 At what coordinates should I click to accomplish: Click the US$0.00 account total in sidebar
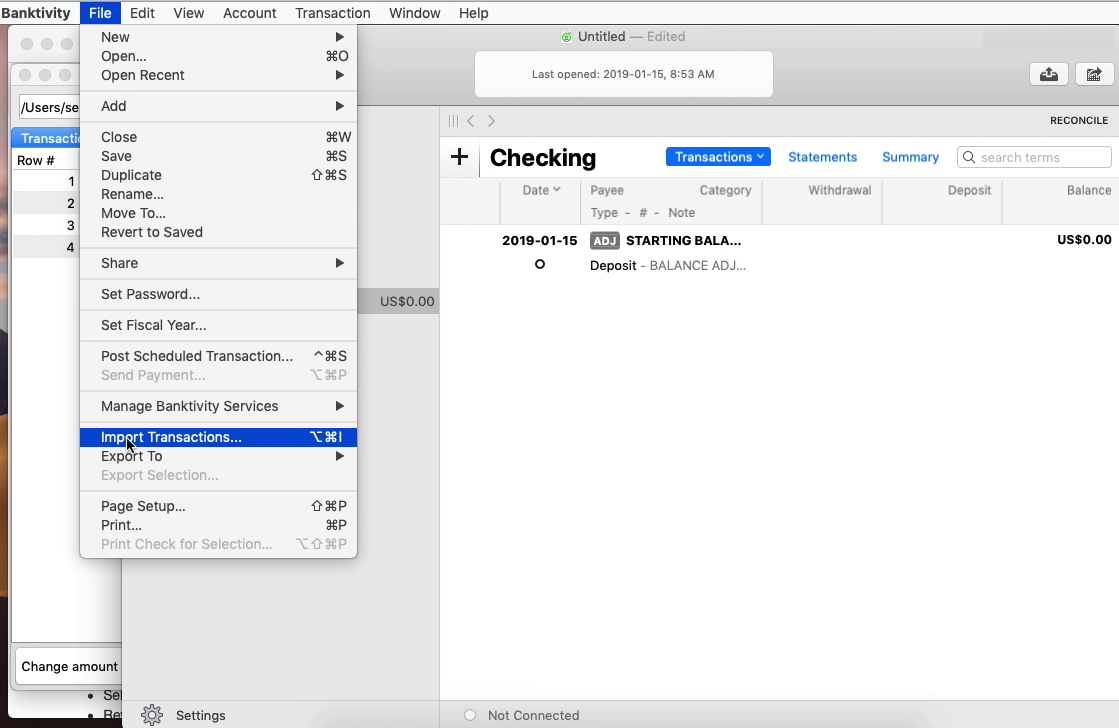[407, 301]
